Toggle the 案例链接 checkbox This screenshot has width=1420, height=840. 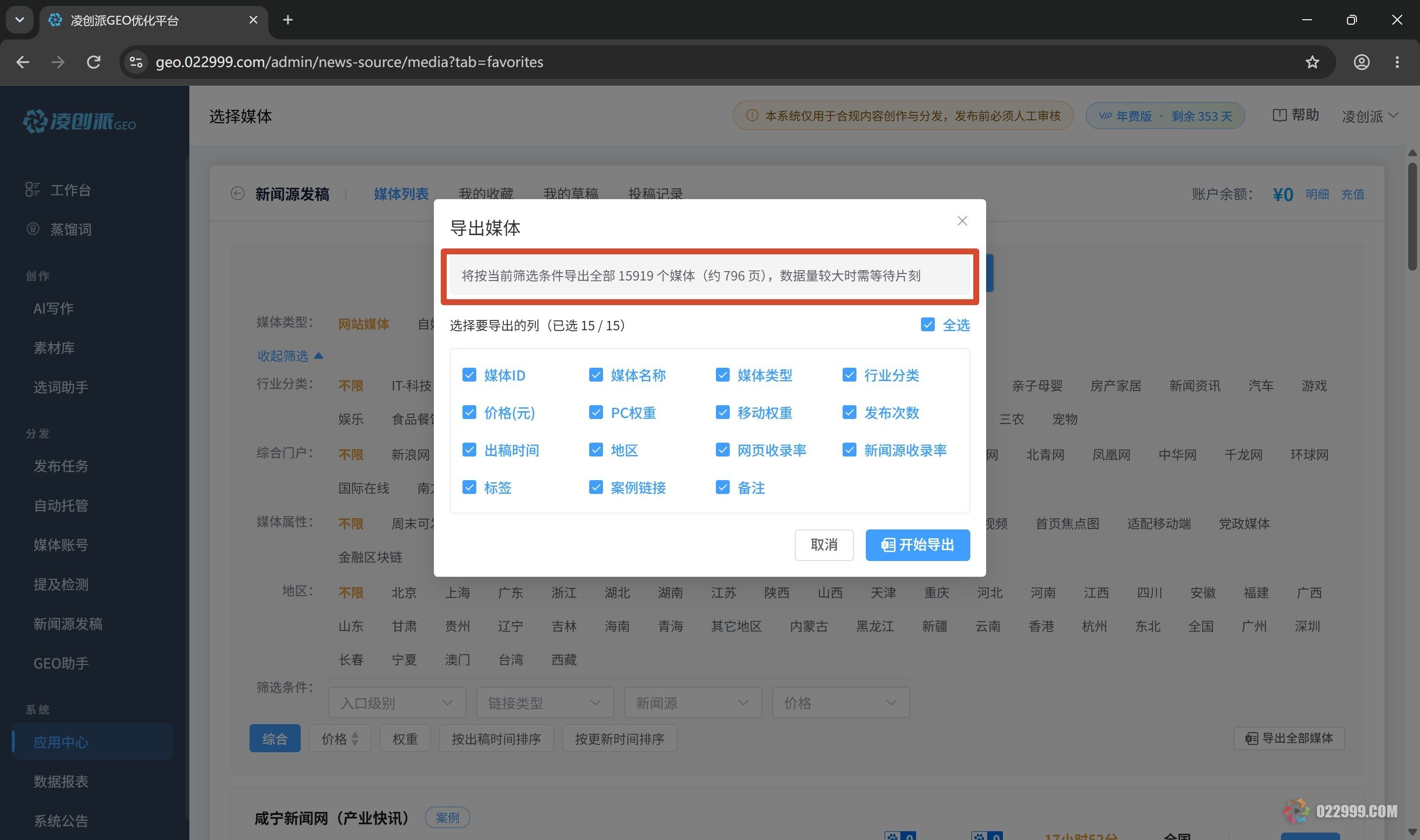(x=596, y=487)
